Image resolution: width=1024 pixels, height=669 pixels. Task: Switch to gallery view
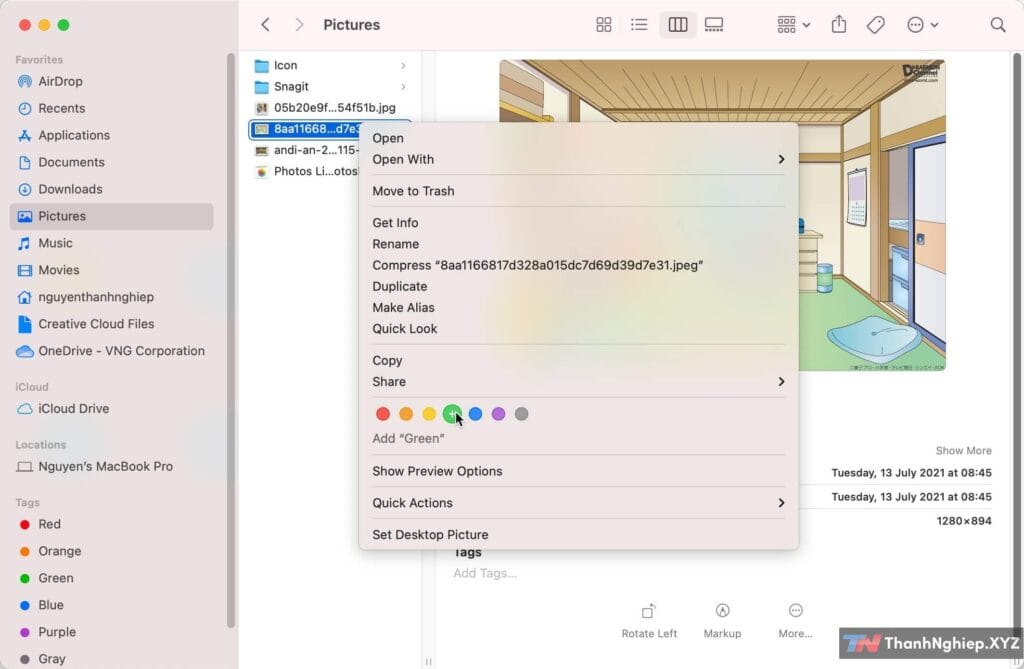(x=714, y=25)
